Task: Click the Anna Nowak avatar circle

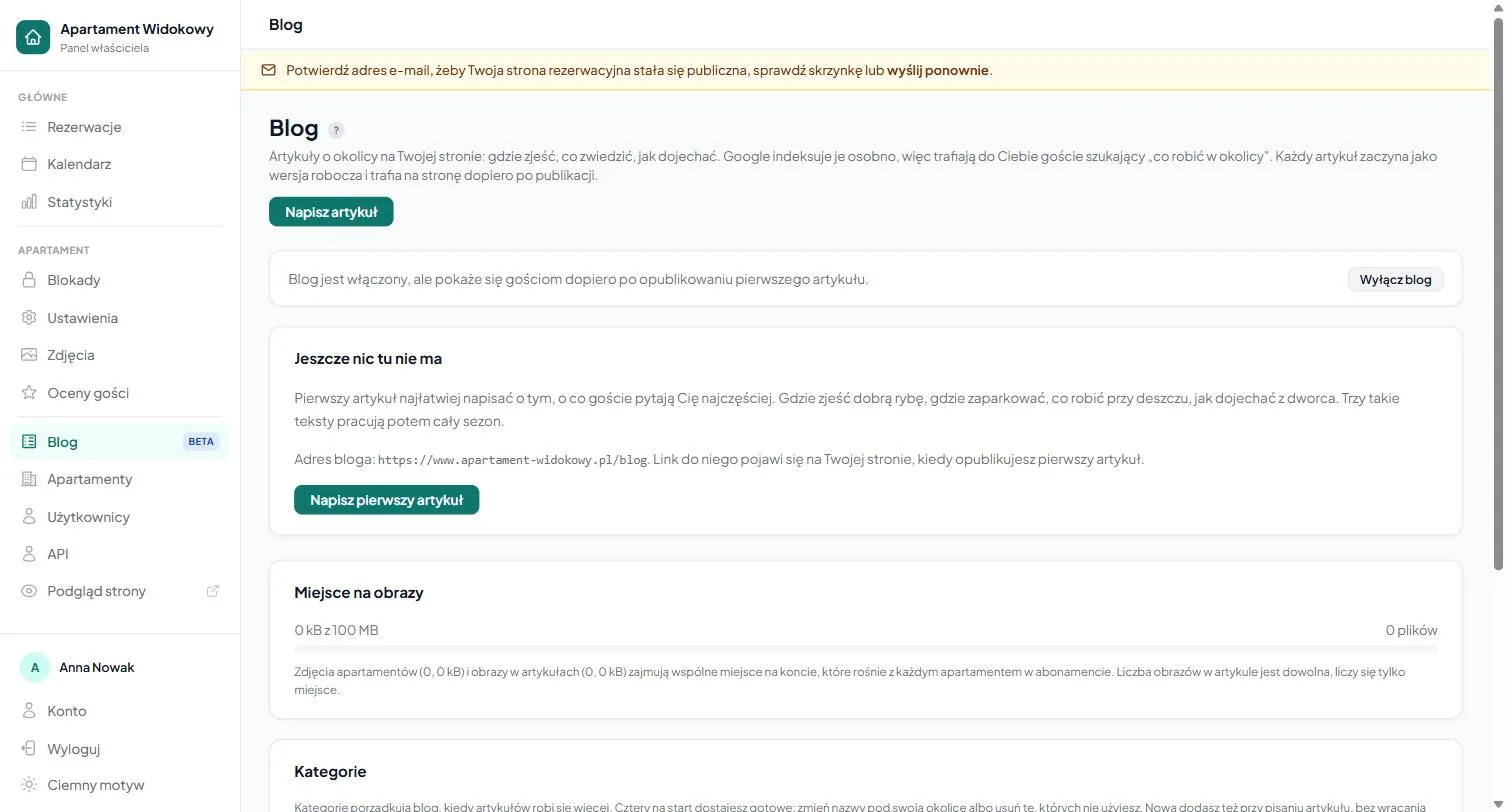Action: 35,667
